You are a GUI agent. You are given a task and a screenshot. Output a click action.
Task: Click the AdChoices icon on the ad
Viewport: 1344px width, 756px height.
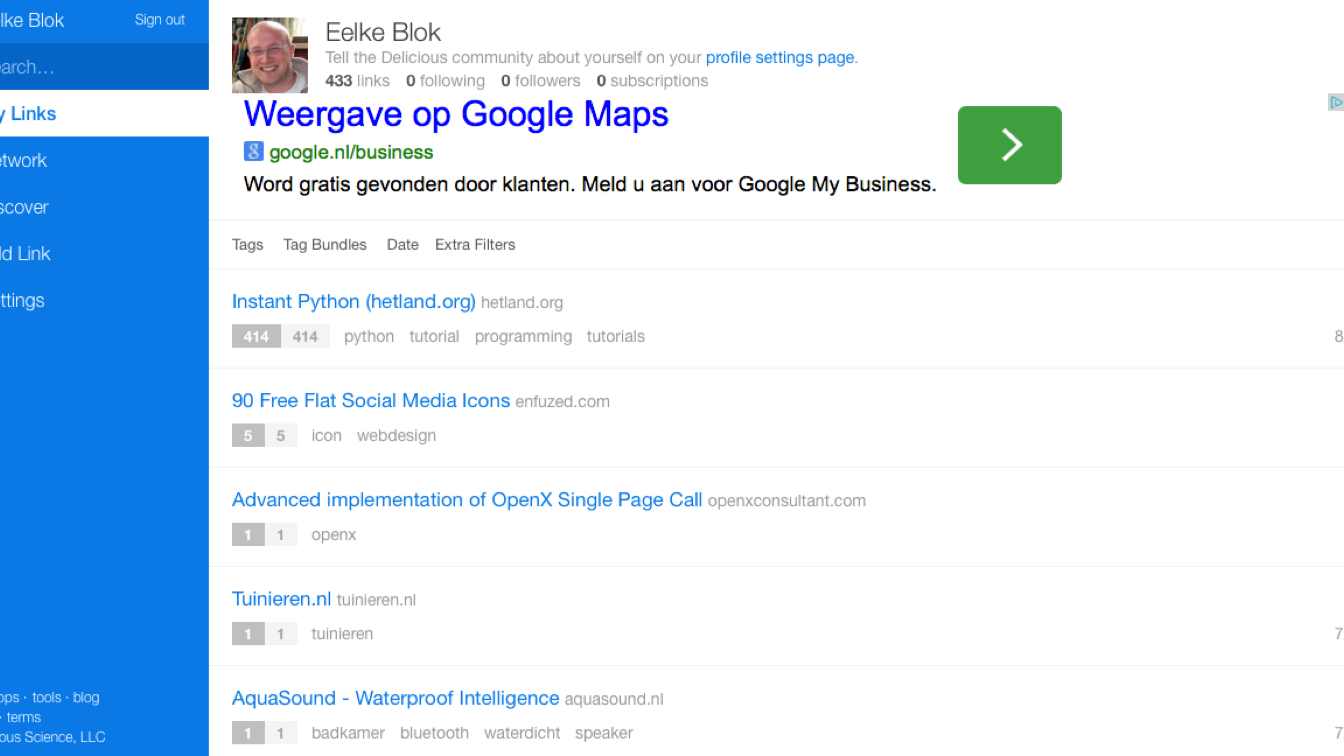click(x=1336, y=102)
